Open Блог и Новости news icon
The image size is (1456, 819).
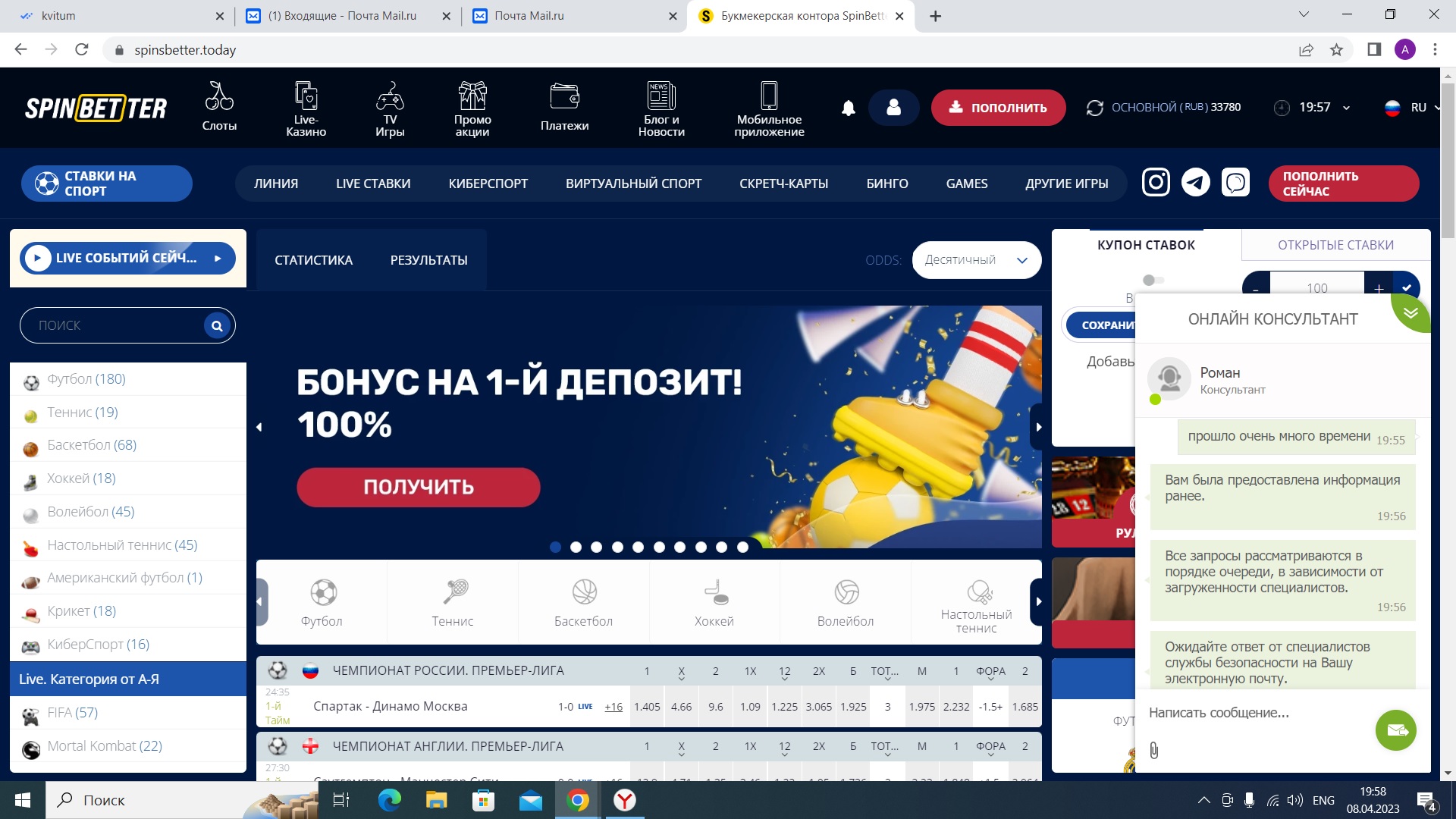tap(661, 96)
